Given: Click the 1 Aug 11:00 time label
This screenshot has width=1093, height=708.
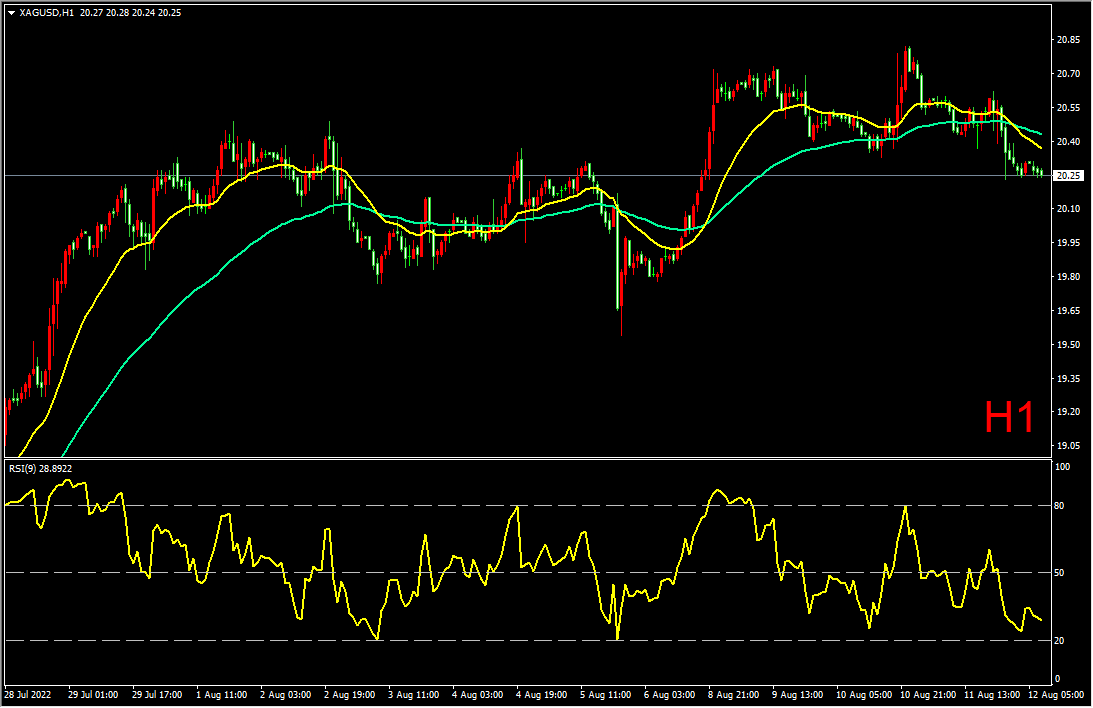Looking at the screenshot, I should click(x=222, y=695).
